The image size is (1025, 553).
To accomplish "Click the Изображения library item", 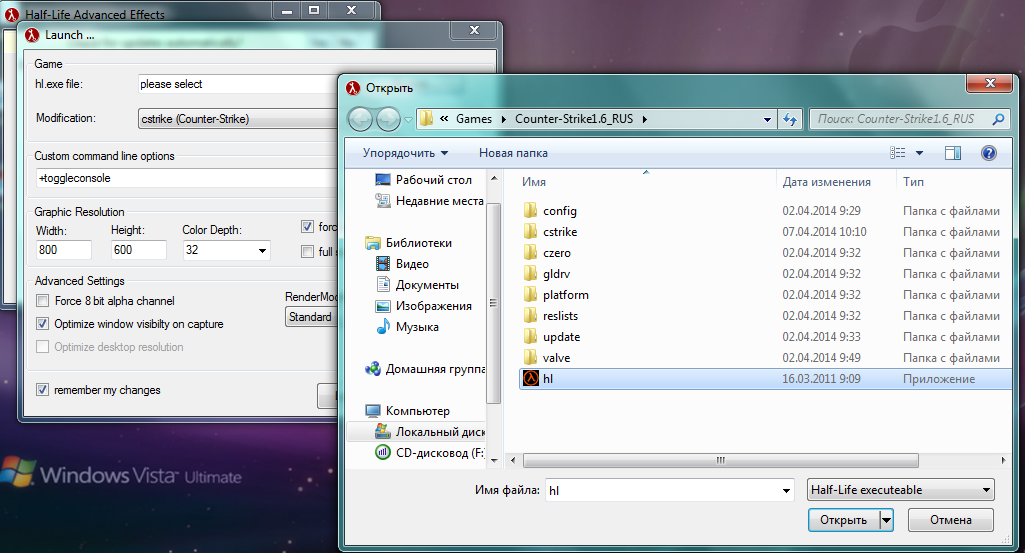I will tap(433, 305).
